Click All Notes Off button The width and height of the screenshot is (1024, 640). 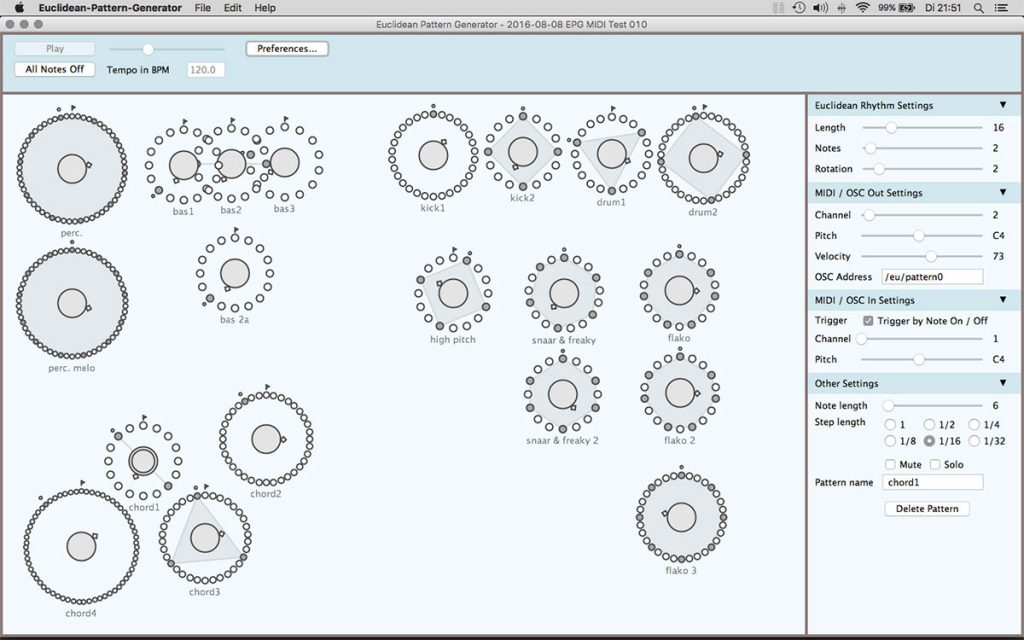click(55, 69)
